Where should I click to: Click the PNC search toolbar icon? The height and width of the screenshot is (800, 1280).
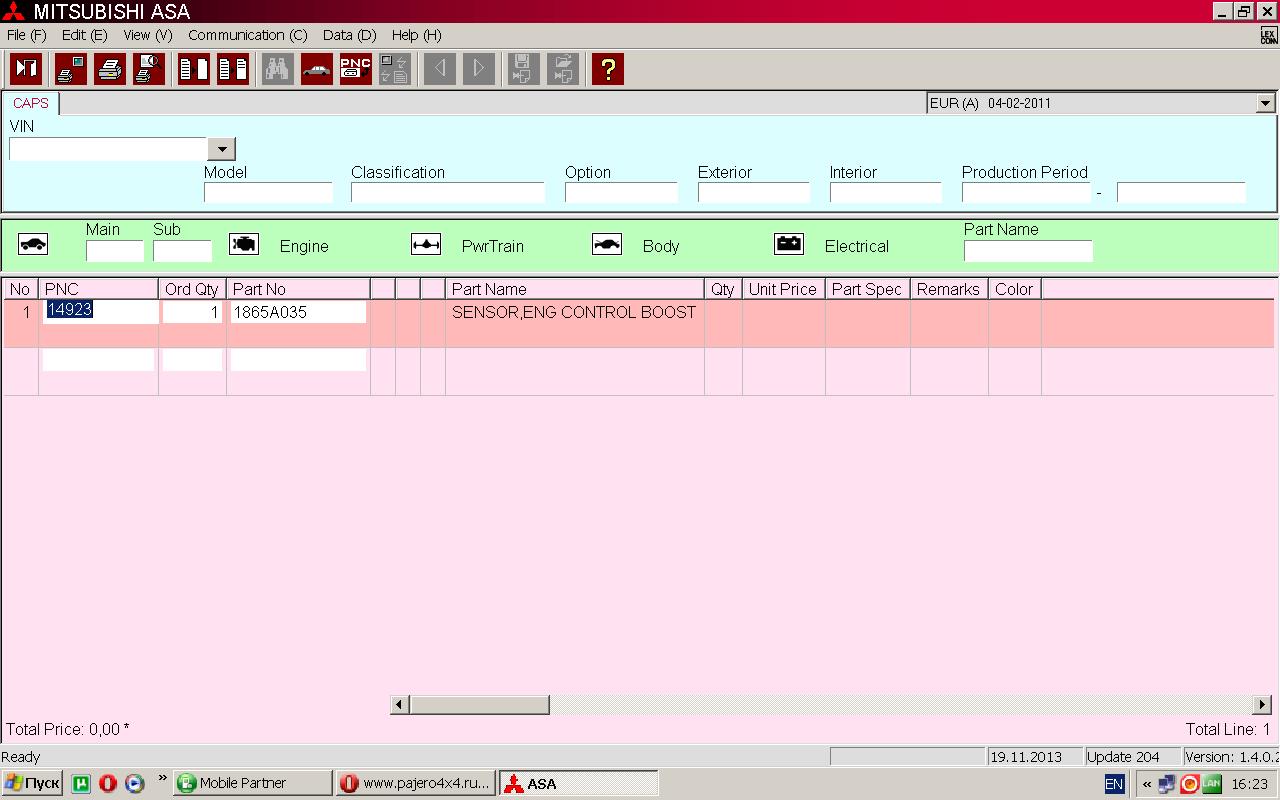point(356,69)
